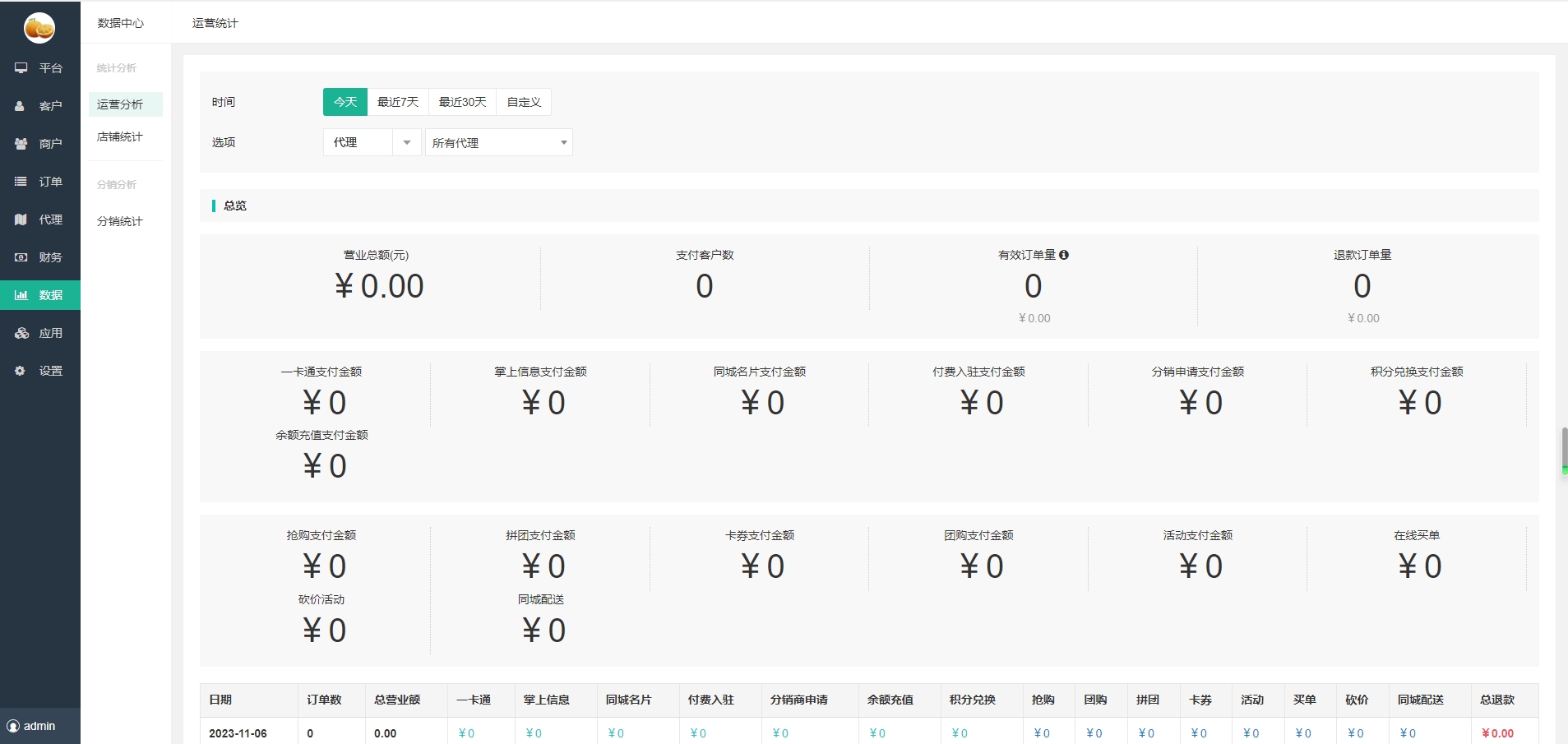Open the 平台 sidebar menu
1568x744 pixels.
coord(40,68)
